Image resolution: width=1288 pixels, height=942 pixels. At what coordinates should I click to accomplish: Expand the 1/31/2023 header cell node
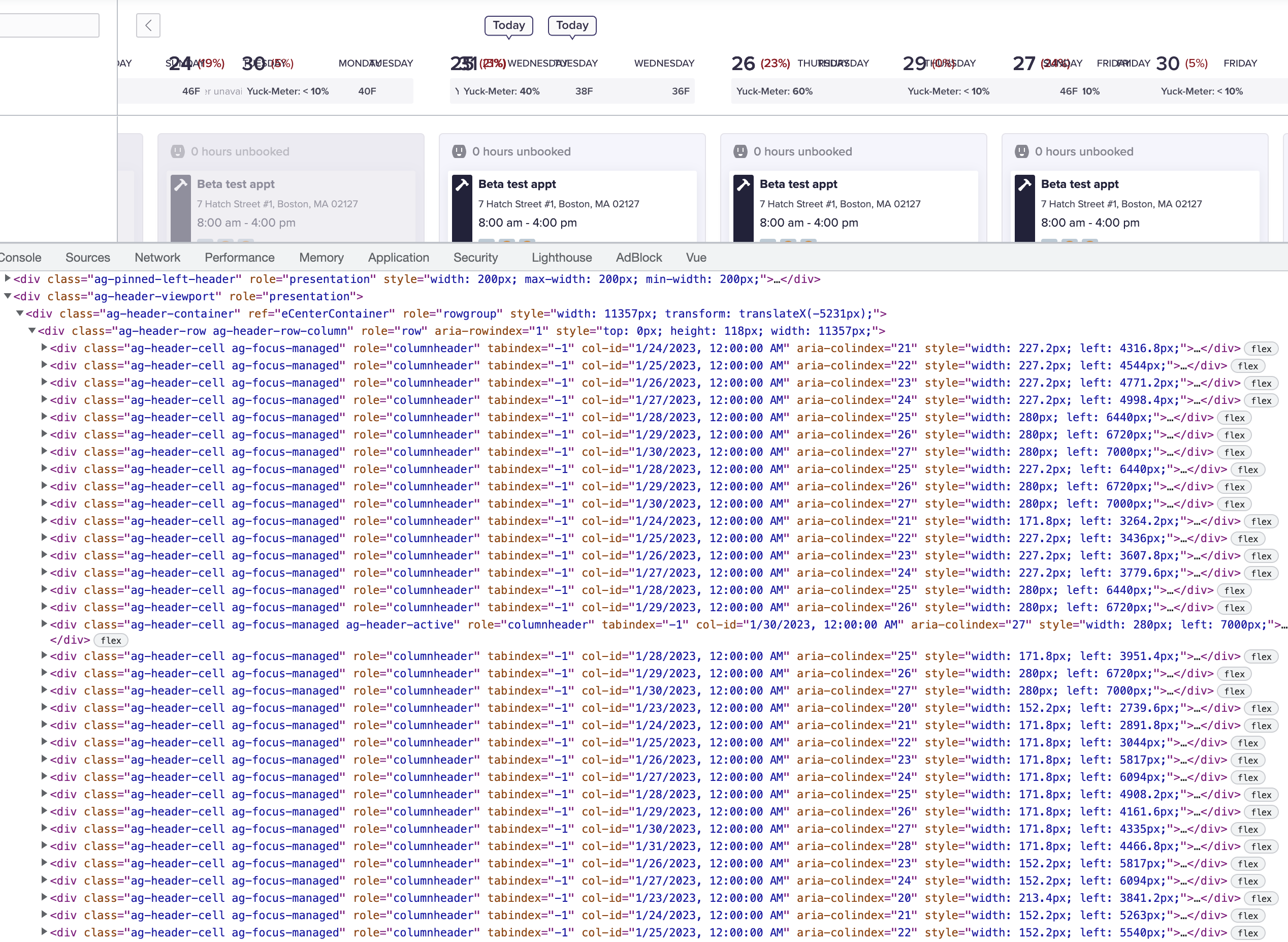click(x=45, y=846)
